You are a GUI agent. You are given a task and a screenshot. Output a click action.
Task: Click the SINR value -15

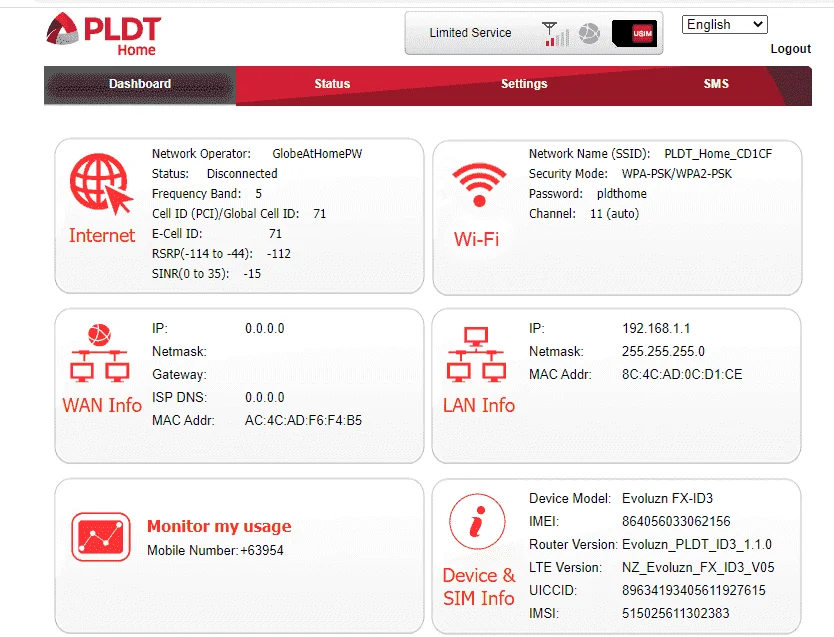[x=252, y=274]
